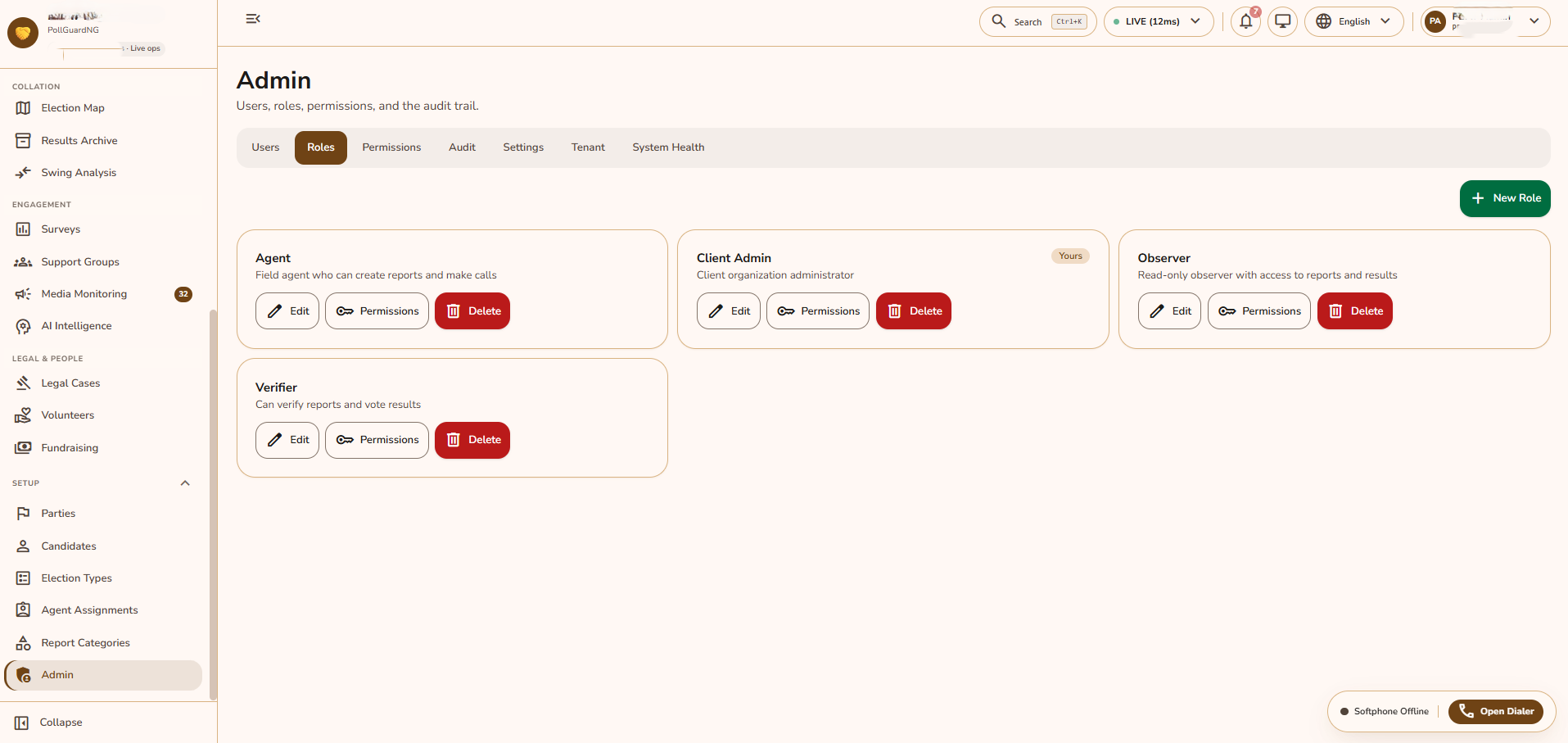The width and height of the screenshot is (1568, 743).
Task: Open the English language dropdown
Action: (x=1353, y=21)
